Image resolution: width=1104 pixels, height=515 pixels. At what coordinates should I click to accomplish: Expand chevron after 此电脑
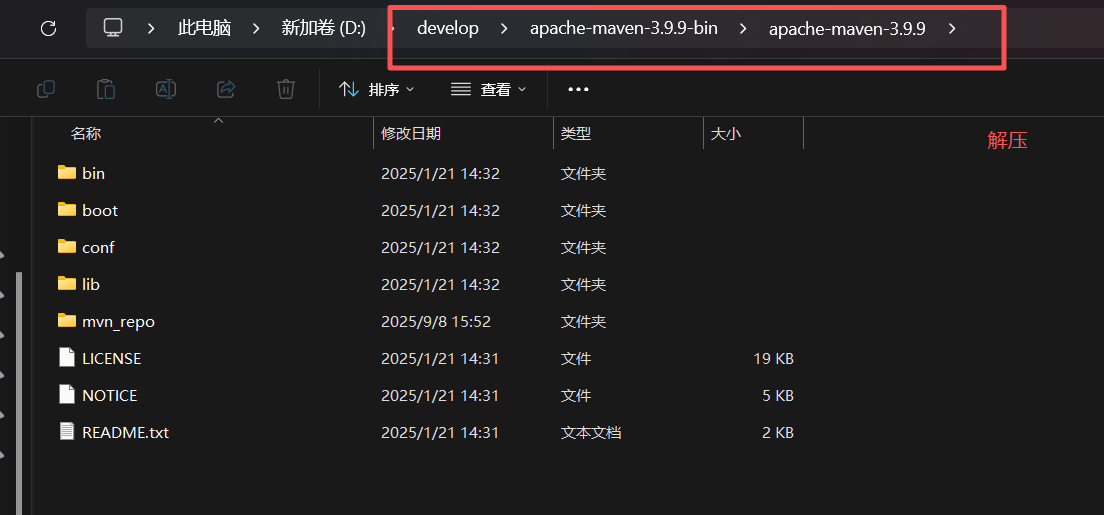coord(256,29)
